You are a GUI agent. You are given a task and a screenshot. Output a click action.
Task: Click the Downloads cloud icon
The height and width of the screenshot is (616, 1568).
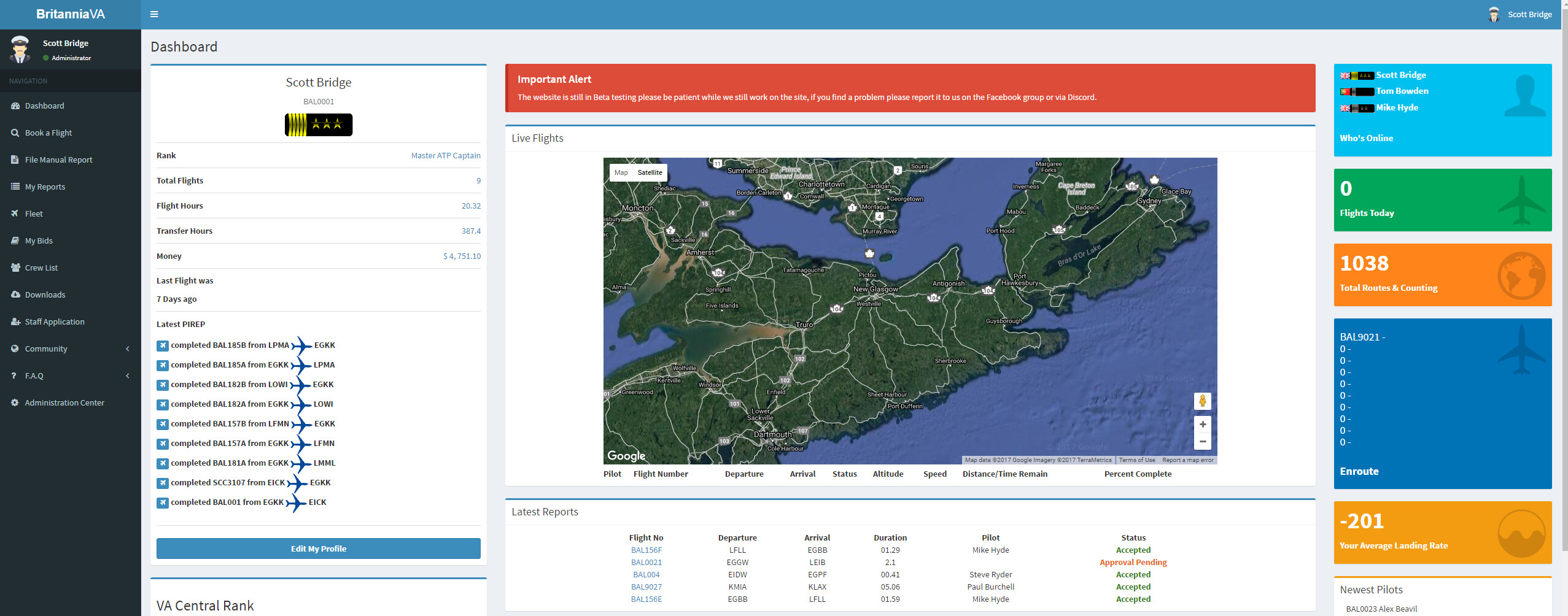[x=15, y=295]
